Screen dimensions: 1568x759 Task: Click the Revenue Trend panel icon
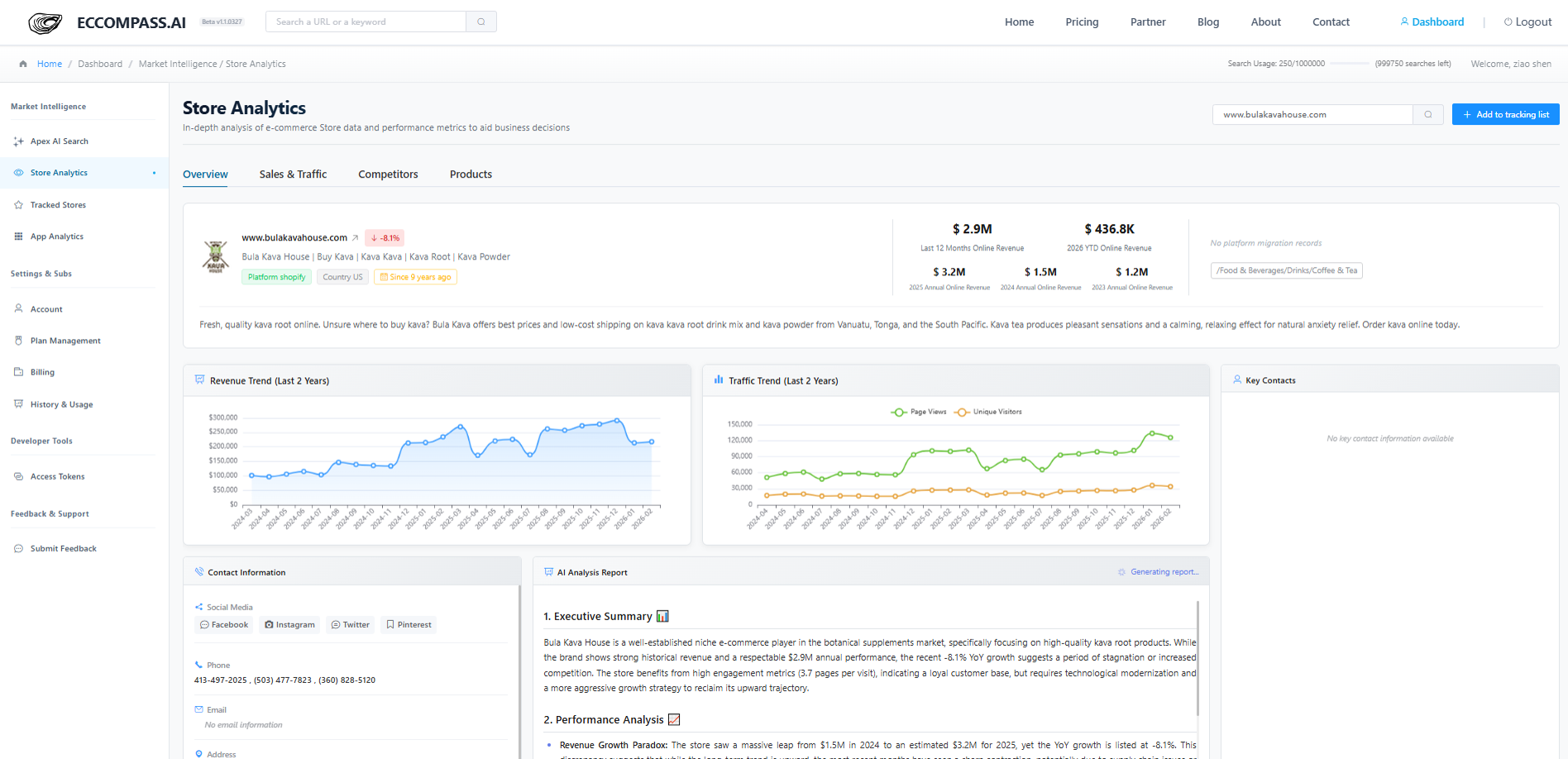(x=199, y=380)
